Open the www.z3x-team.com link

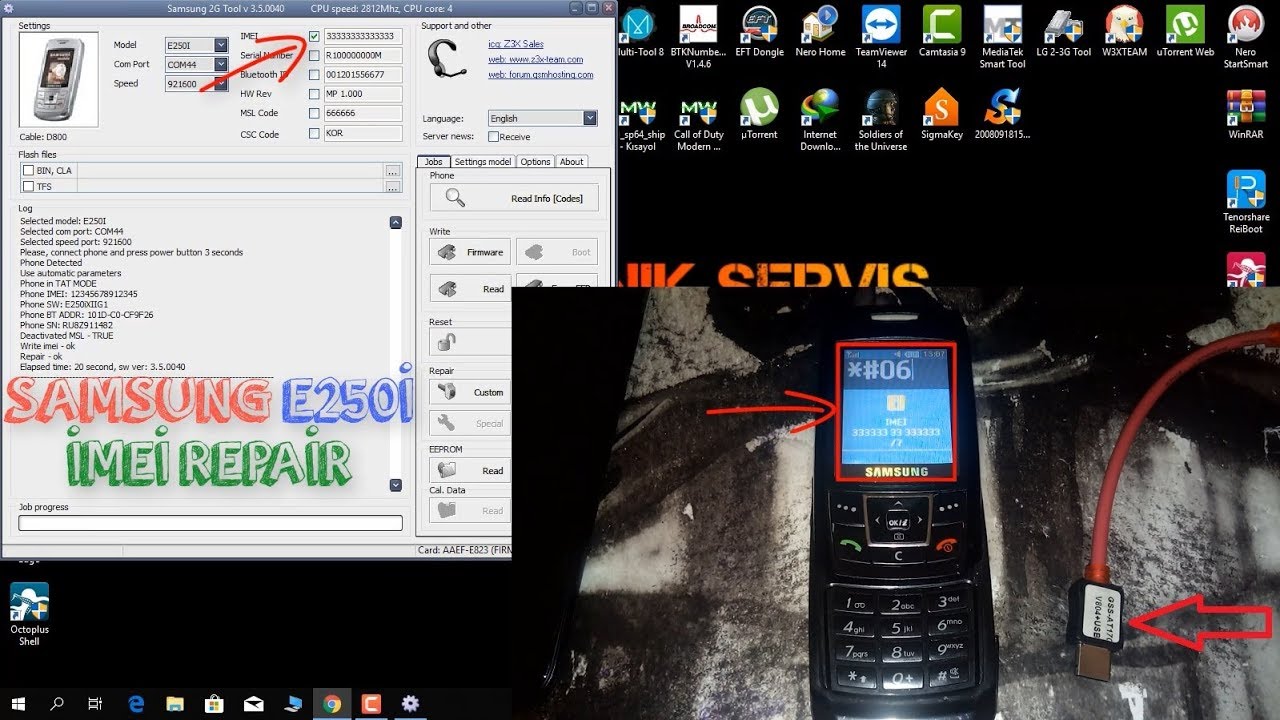535,59
